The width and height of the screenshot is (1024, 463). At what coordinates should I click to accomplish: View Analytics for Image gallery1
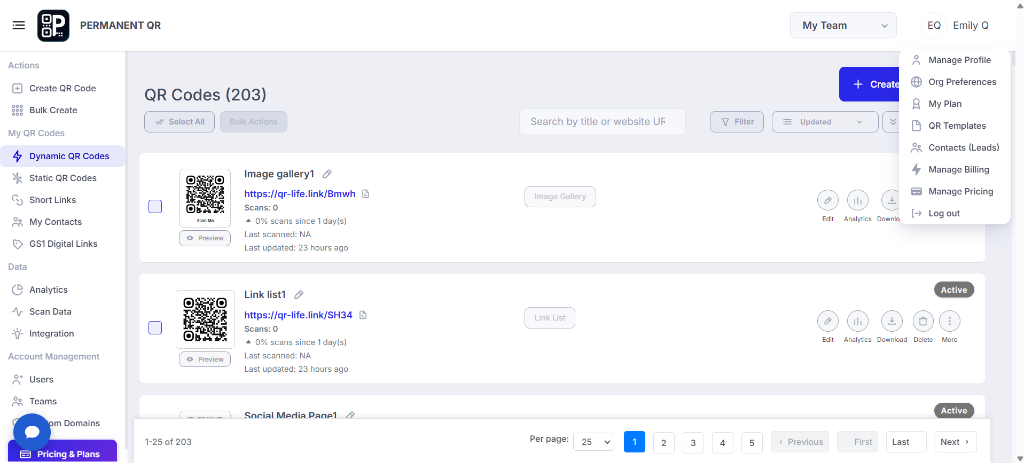point(857,200)
